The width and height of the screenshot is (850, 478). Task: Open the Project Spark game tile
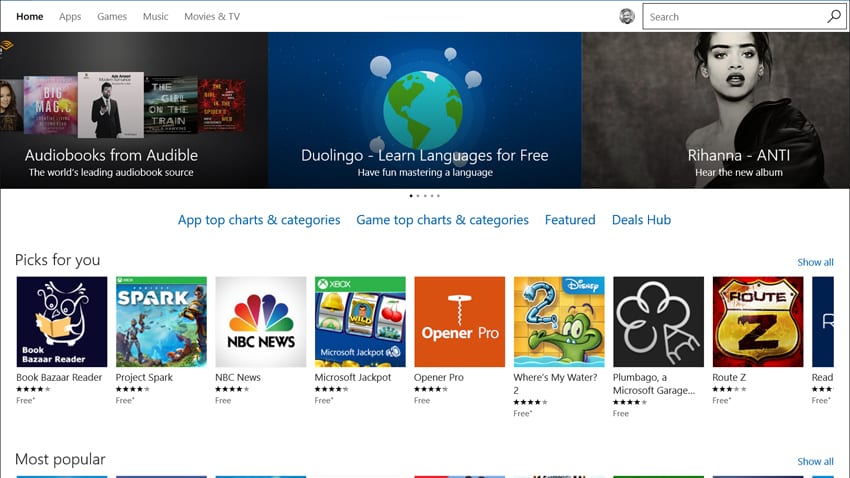[161, 322]
